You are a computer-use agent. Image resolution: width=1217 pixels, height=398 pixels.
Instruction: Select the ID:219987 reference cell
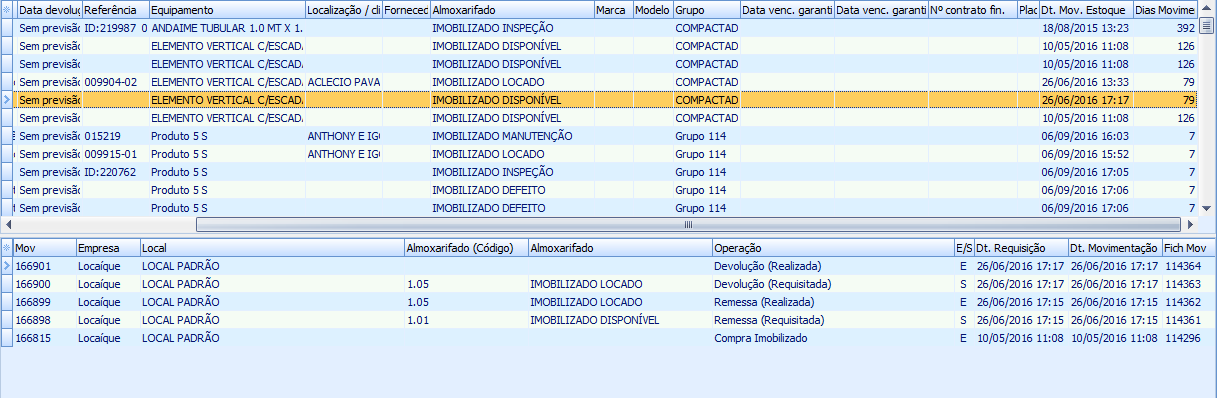[115, 28]
